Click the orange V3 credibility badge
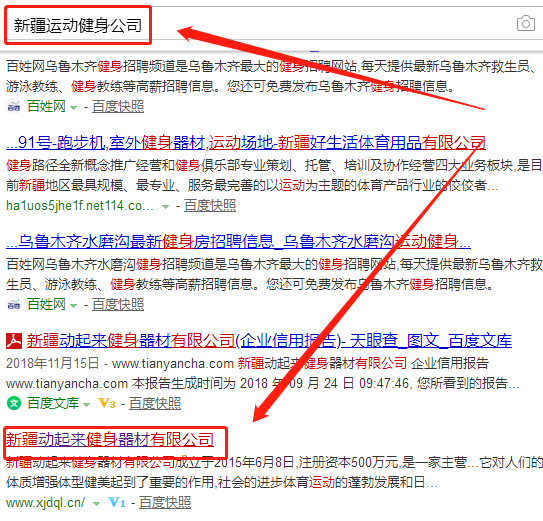The height and width of the screenshot is (521, 543). [107, 403]
